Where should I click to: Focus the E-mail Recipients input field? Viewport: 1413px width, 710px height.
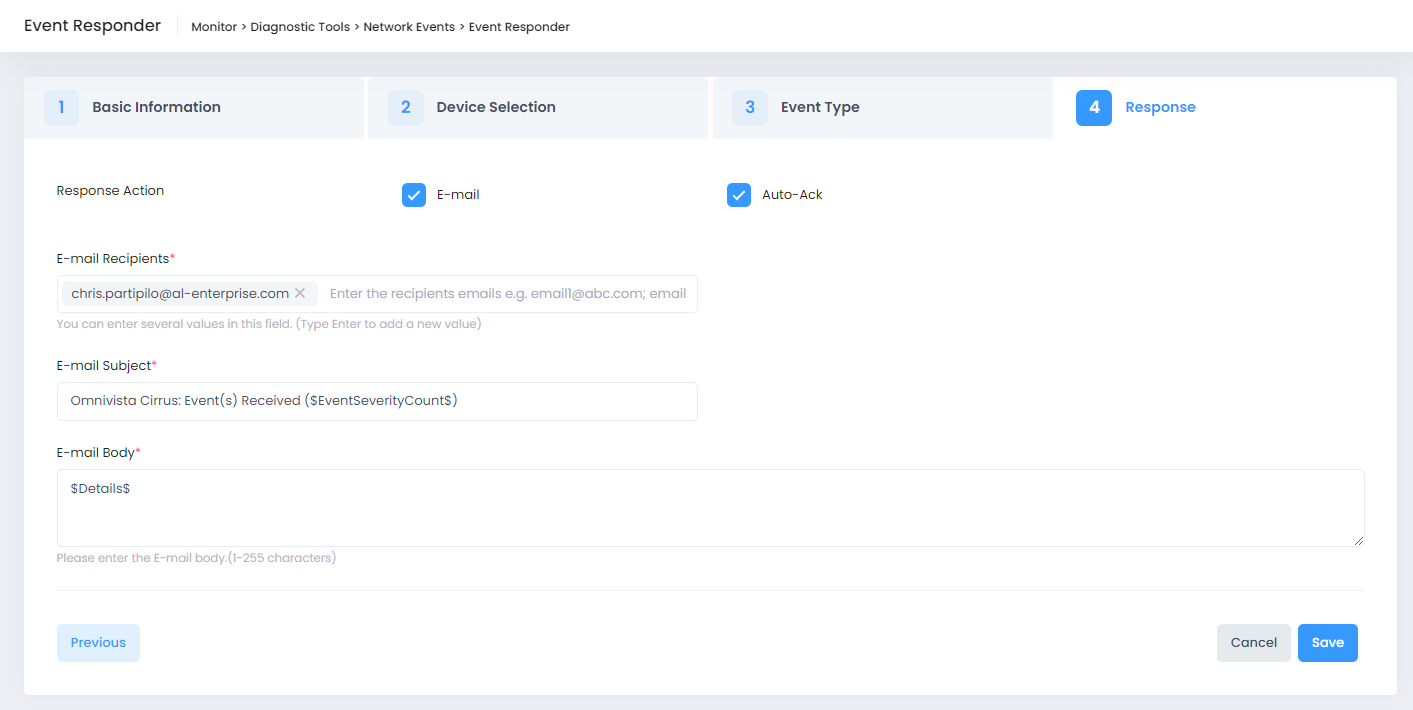click(x=507, y=294)
